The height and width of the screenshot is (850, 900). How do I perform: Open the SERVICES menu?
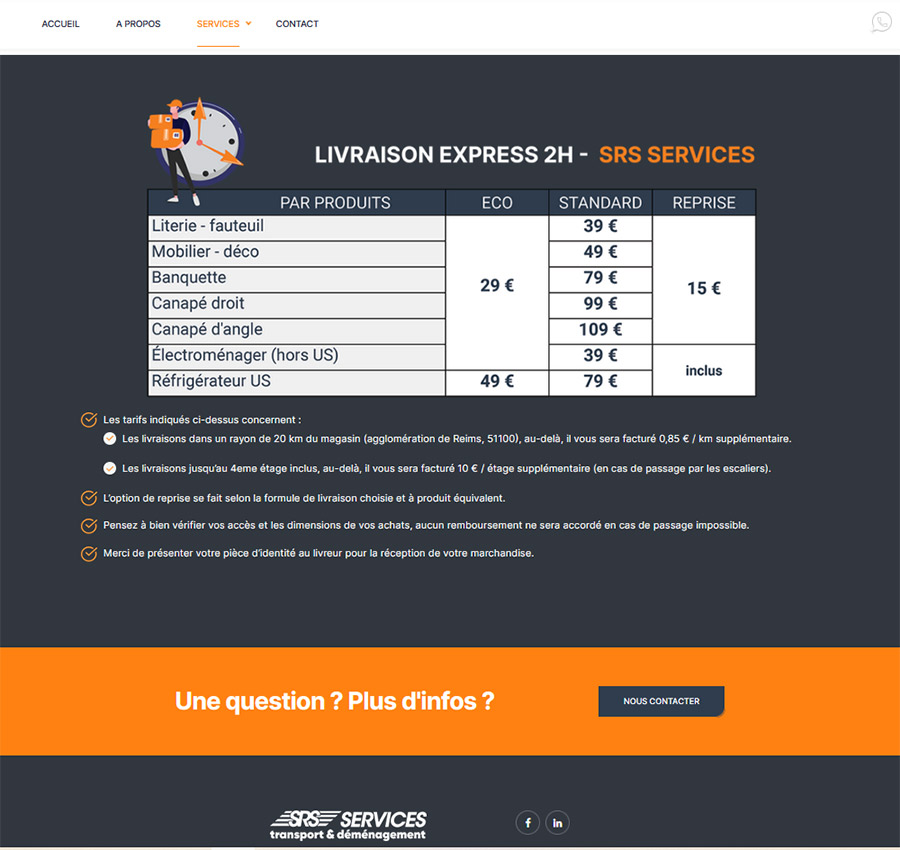tap(218, 24)
